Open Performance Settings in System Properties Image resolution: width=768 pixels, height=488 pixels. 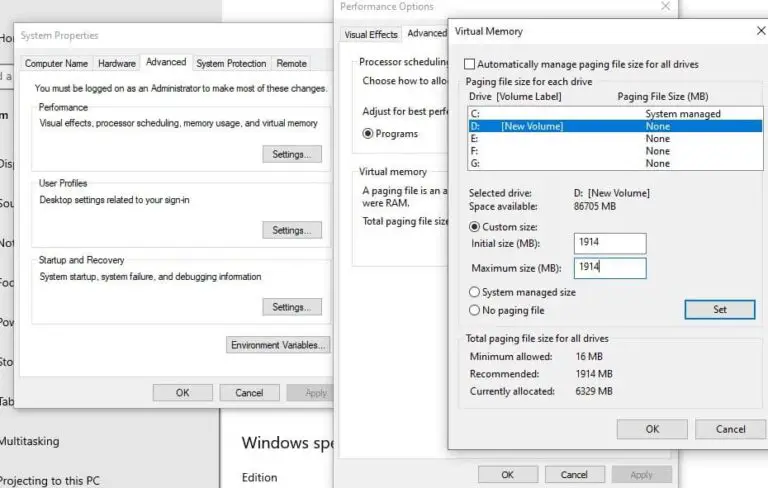click(x=291, y=154)
